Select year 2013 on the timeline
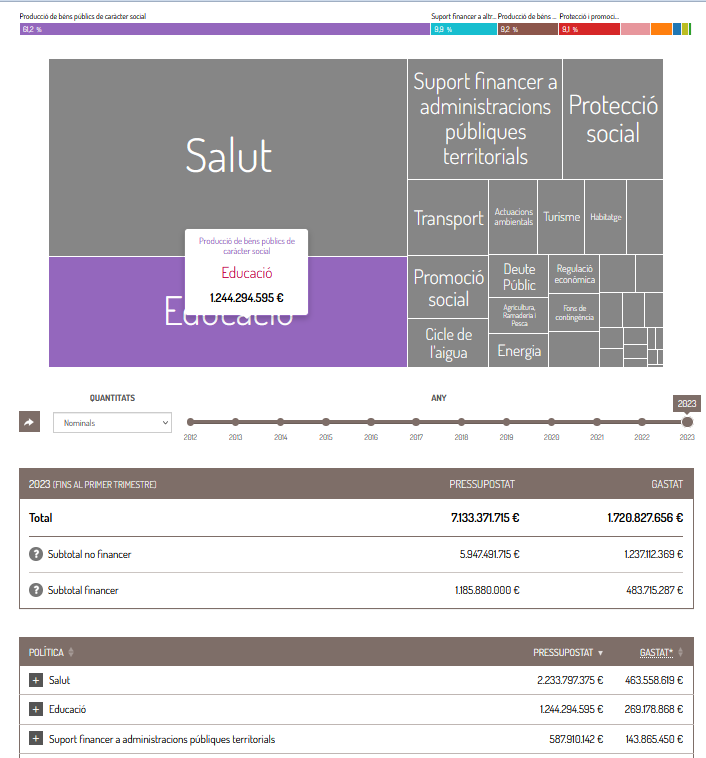This screenshot has width=706, height=758. 235,422
